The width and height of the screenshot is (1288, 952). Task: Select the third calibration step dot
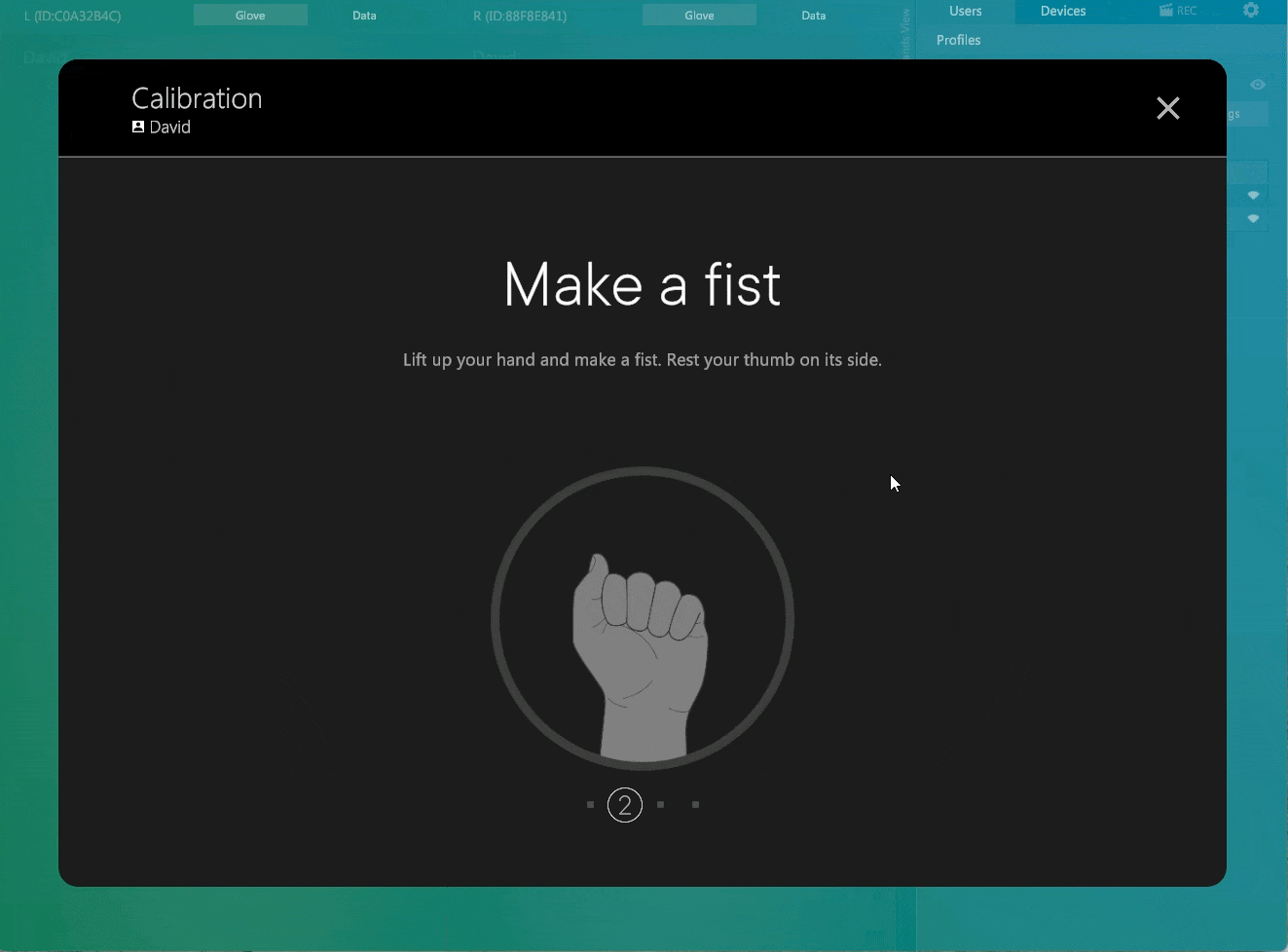(x=660, y=805)
